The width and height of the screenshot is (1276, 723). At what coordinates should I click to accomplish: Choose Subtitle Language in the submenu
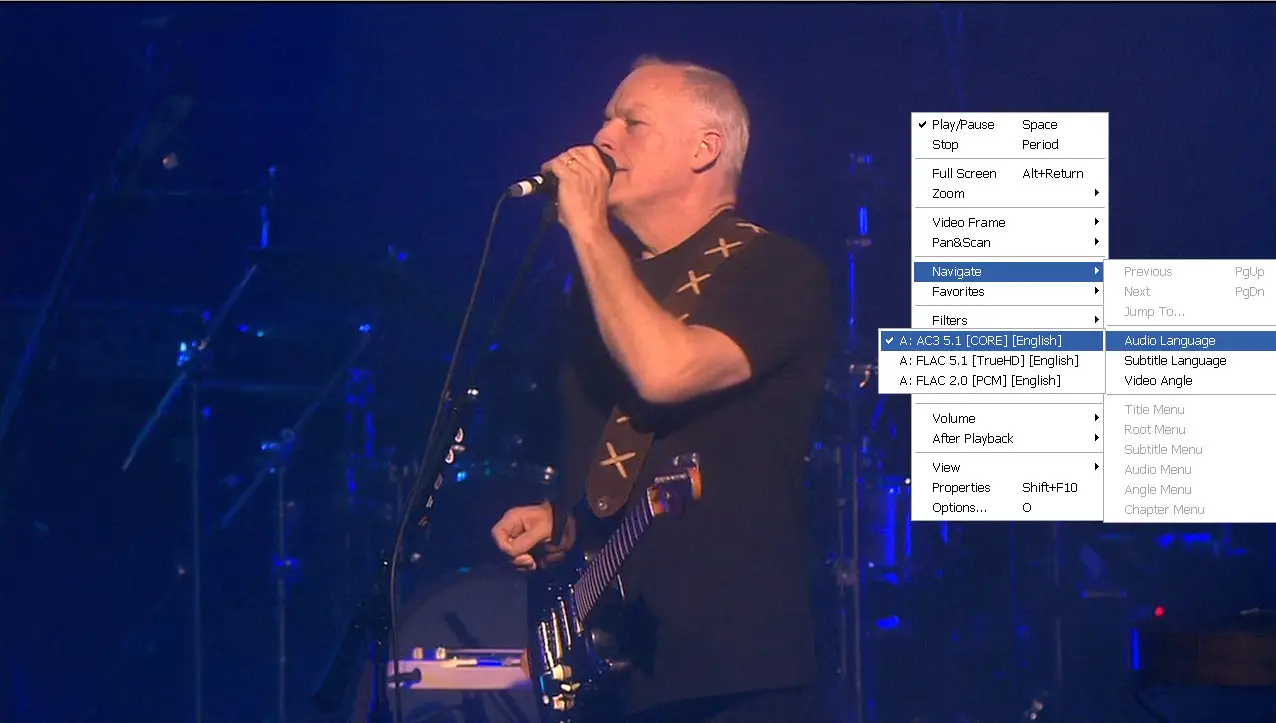point(1191,361)
